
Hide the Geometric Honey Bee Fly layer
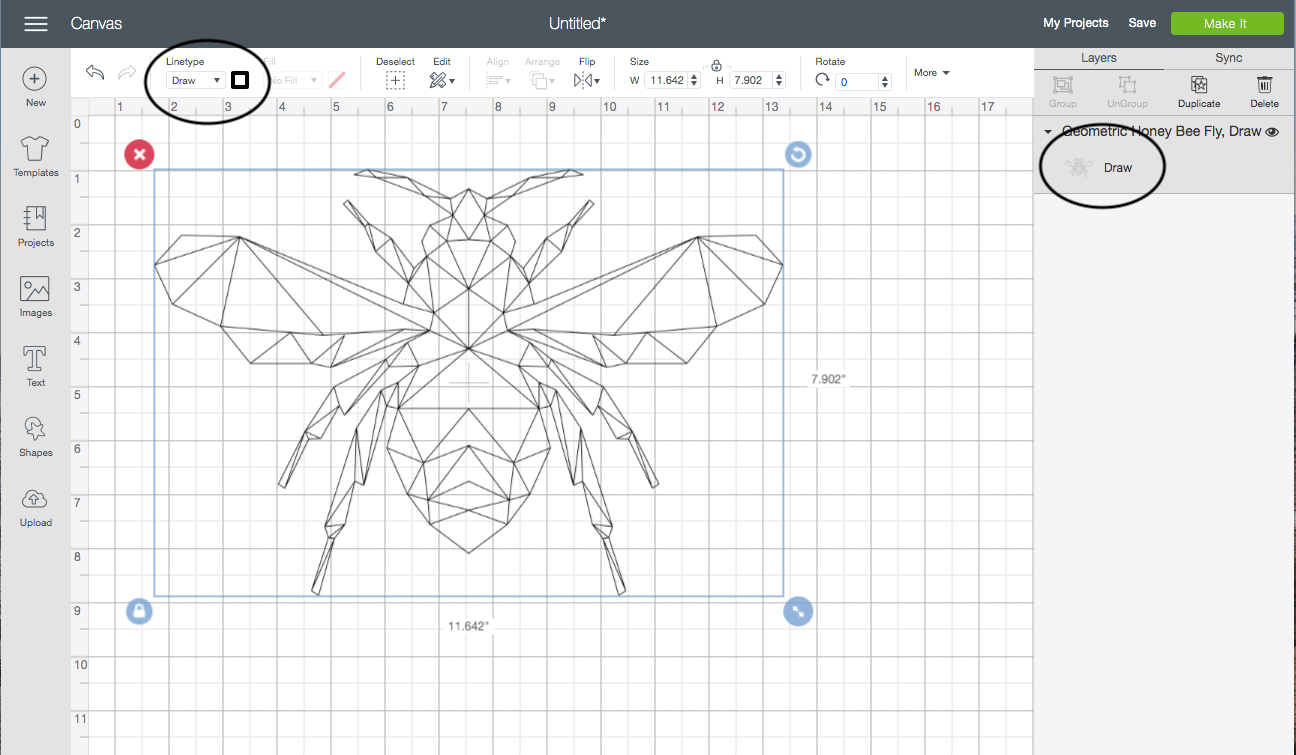pyautogui.click(x=1272, y=132)
